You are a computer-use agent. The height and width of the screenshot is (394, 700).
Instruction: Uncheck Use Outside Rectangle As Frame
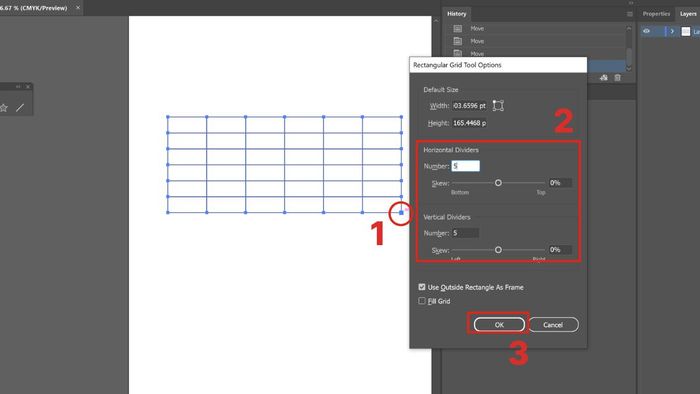[422, 287]
